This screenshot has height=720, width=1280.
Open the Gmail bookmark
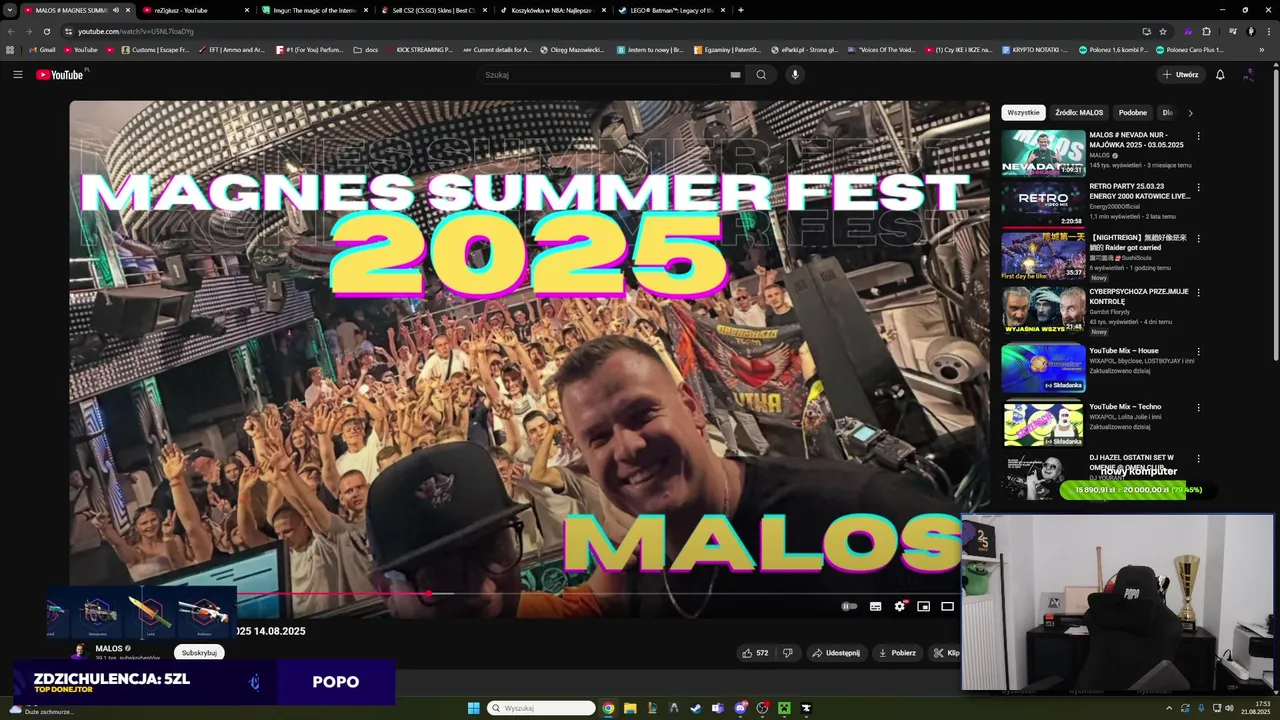[42, 49]
